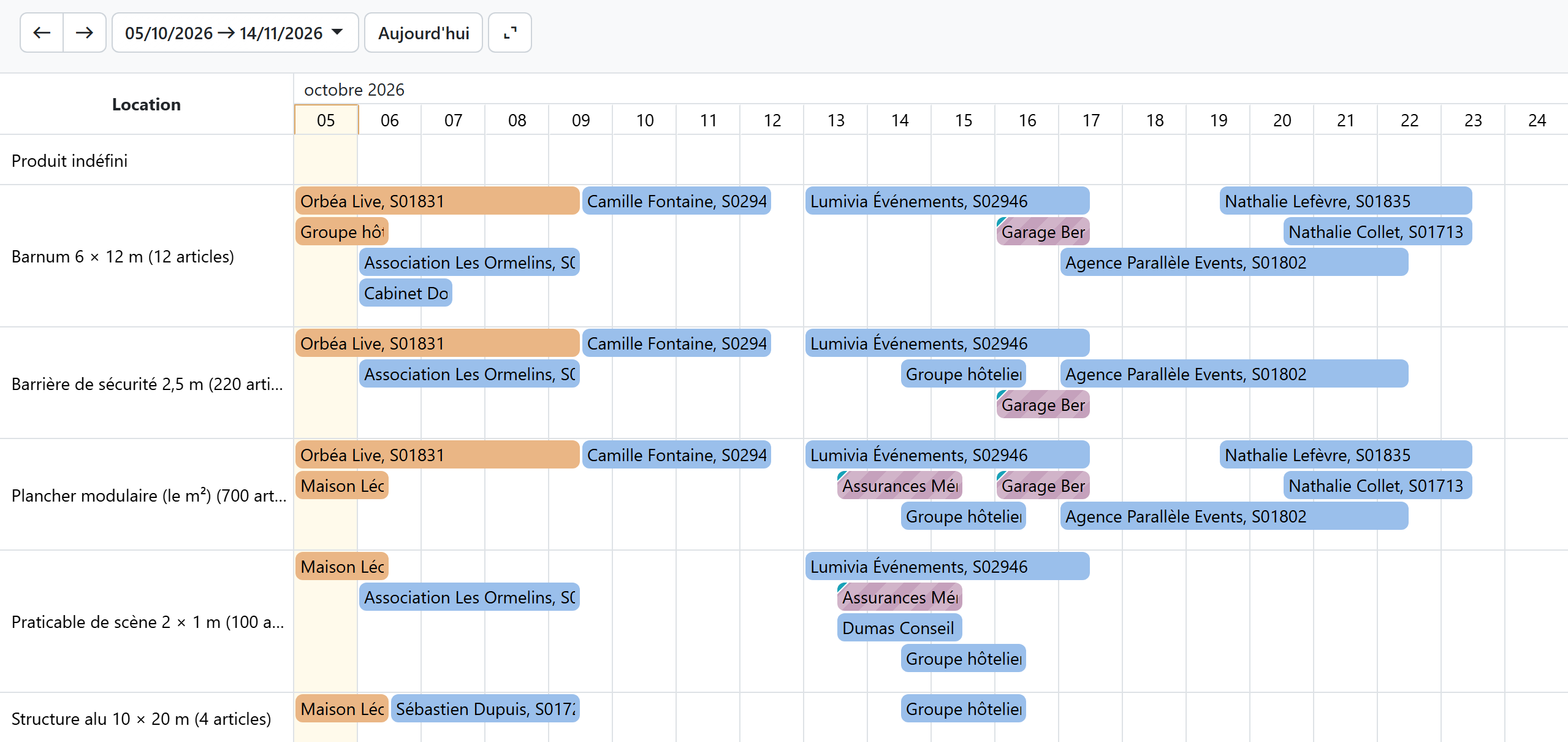Open Nathalie Lefèvre S01835 in Barnum row
The image size is (1568, 742).
[x=1346, y=201]
